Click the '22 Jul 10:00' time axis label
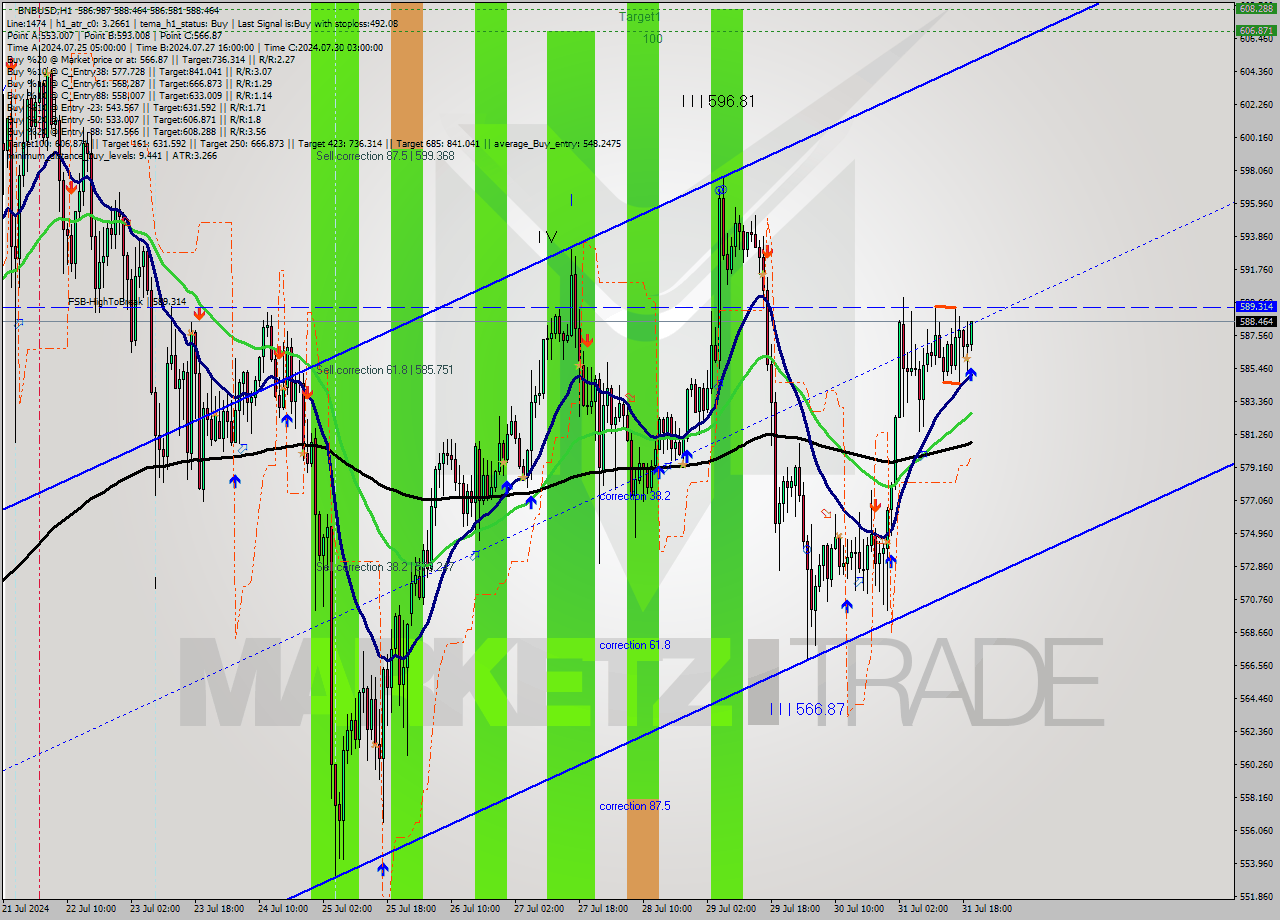Image resolution: width=1280 pixels, height=920 pixels. coord(91,909)
